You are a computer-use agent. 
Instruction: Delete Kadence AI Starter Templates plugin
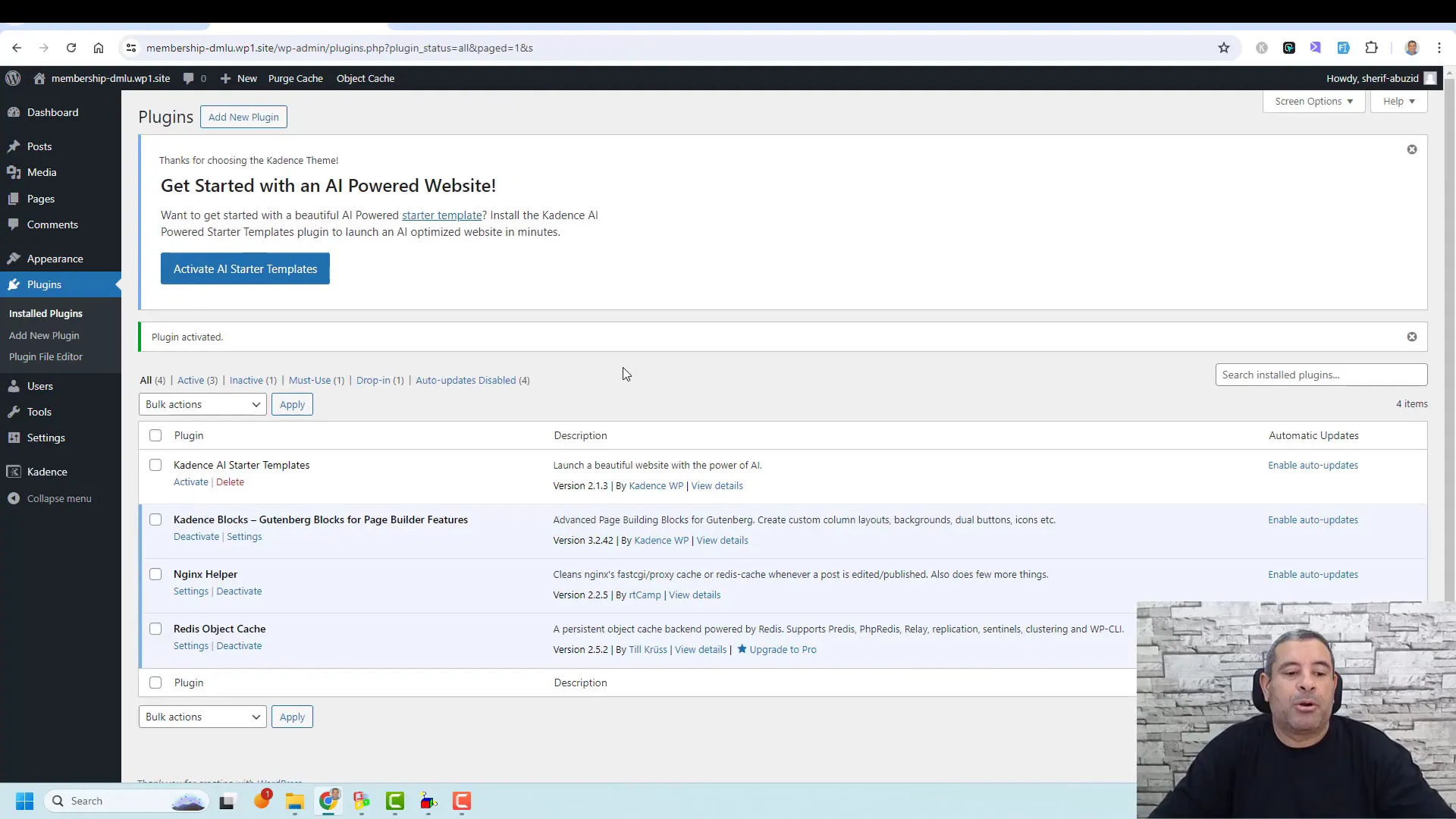point(230,482)
